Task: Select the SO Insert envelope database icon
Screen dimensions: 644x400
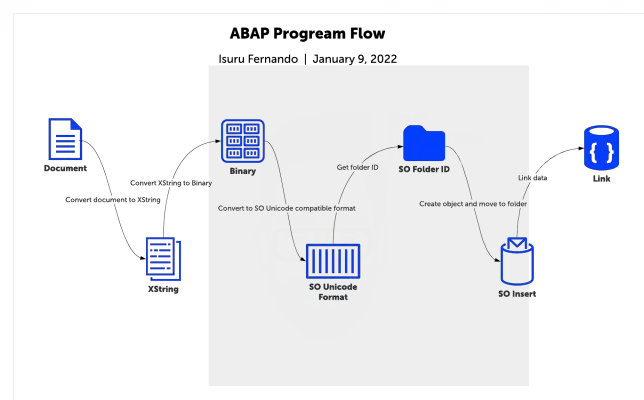Action: (x=517, y=262)
